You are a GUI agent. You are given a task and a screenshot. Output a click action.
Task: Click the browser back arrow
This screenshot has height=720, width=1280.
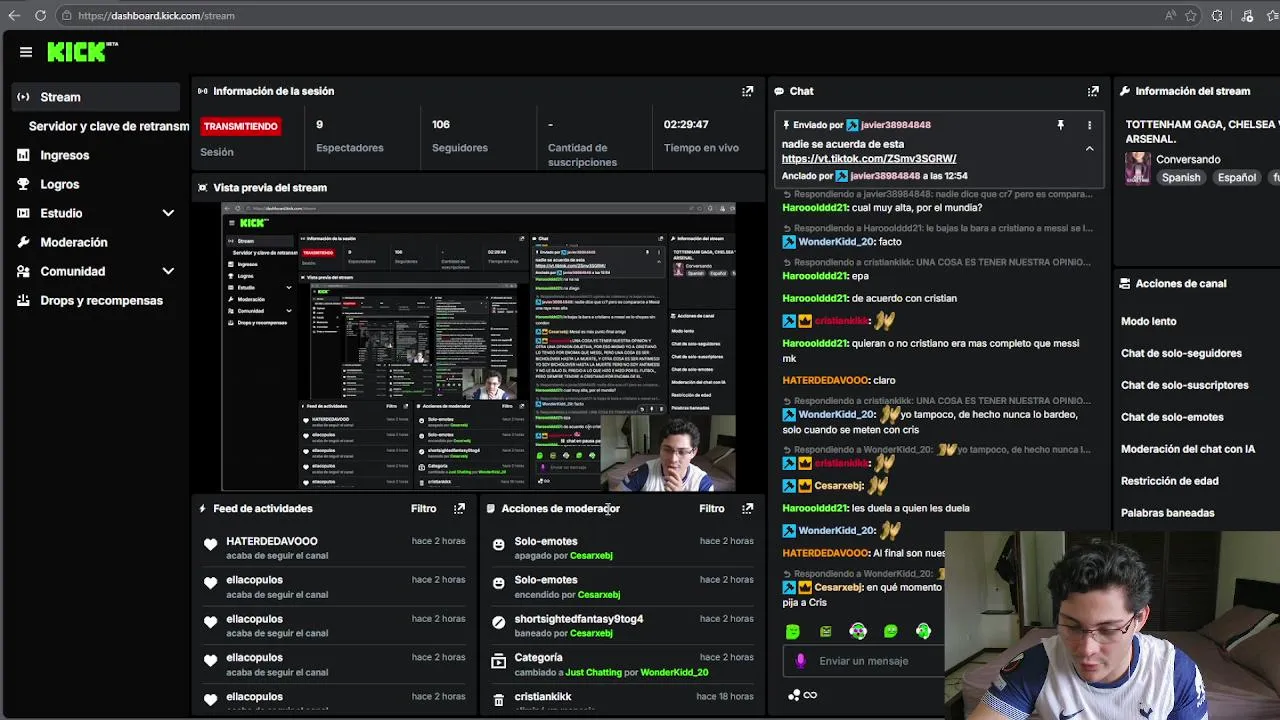point(13,15)
